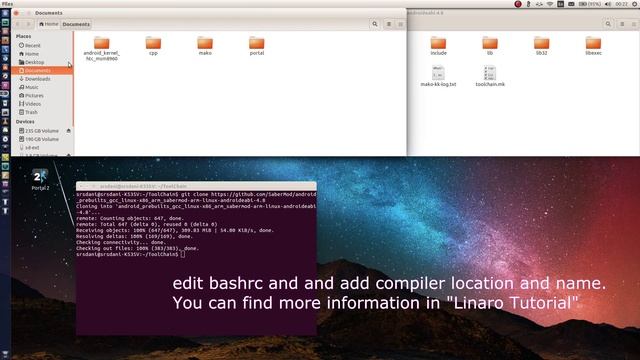The image size is (640, 360).
Task: Click the Home breadcrumb in the path bar
Action: (x=49, y=24)
